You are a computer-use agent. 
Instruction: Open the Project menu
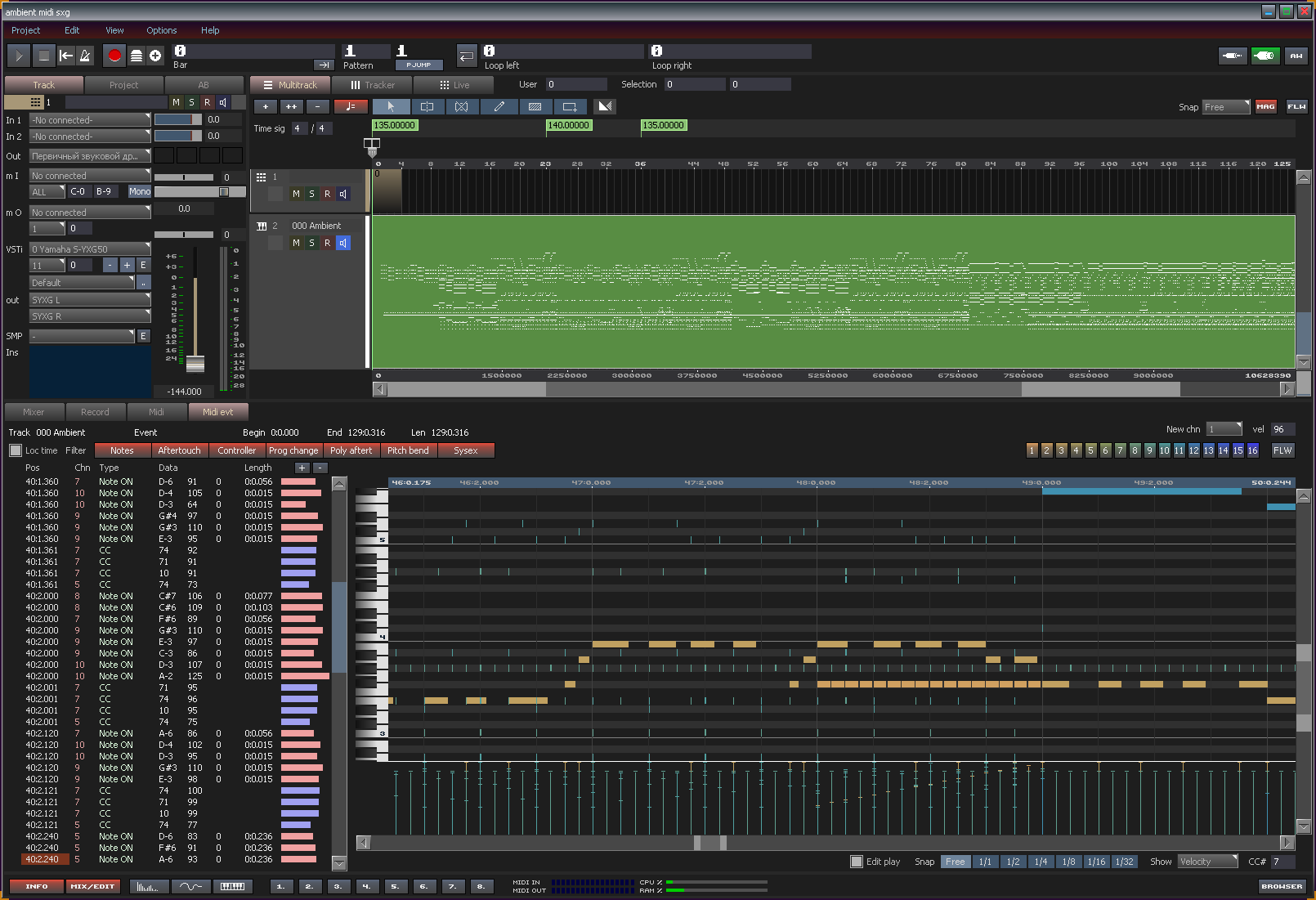(25, 30)
